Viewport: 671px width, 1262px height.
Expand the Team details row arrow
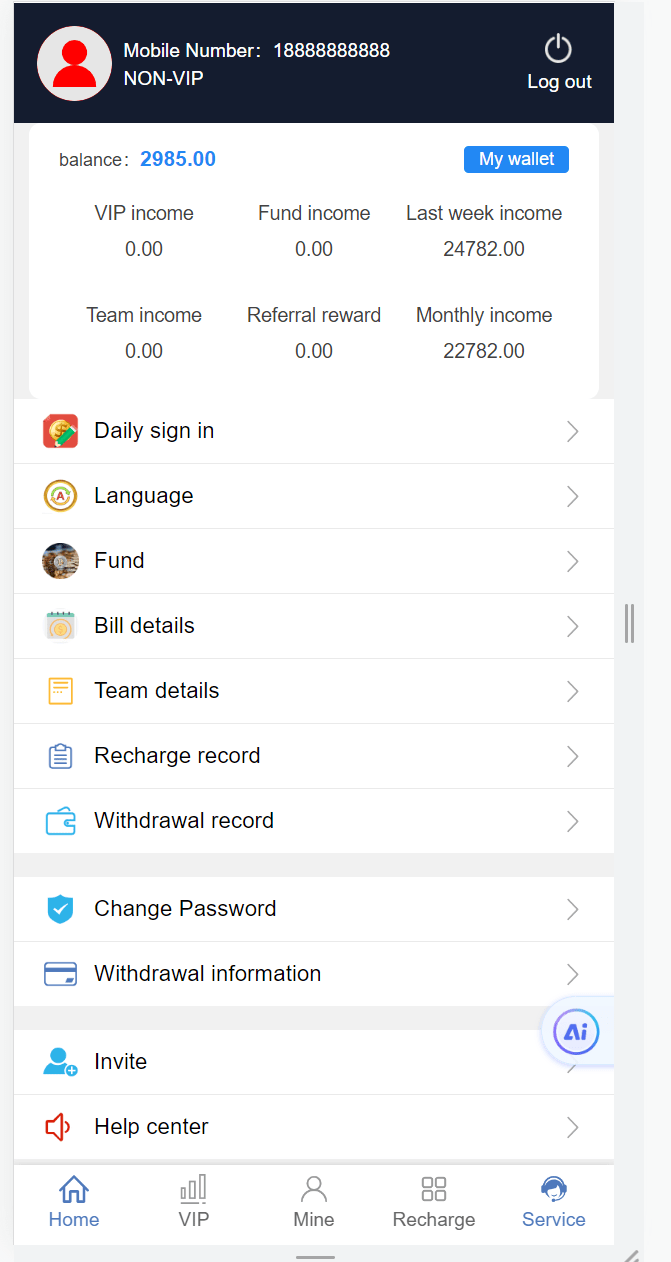pos(573,691)
